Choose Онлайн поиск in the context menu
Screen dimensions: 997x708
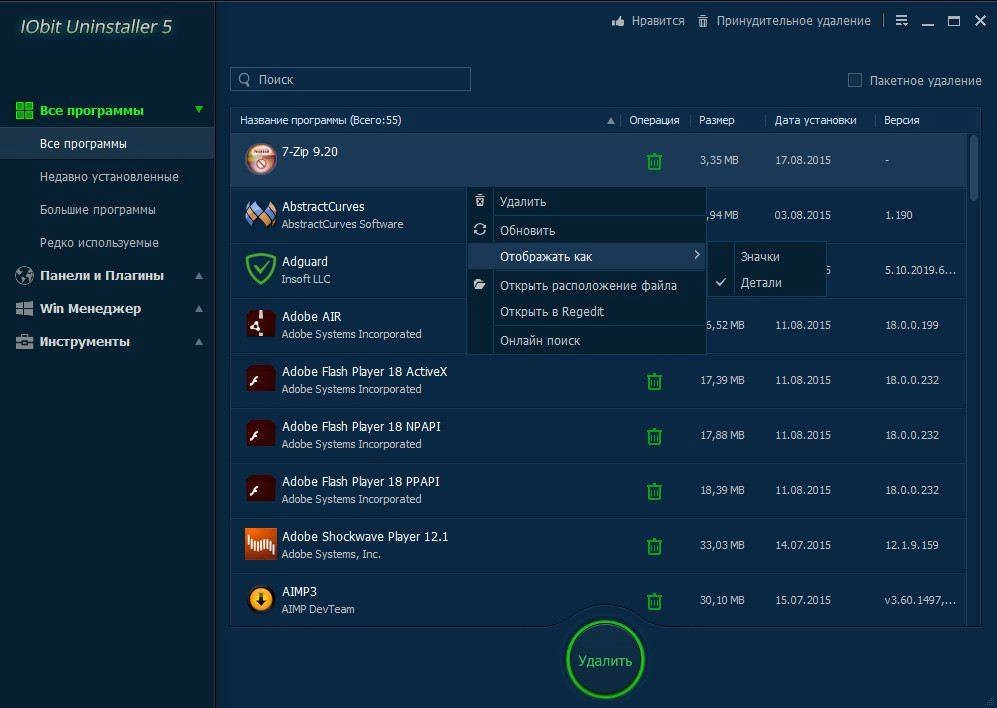(x=586, y=340)
